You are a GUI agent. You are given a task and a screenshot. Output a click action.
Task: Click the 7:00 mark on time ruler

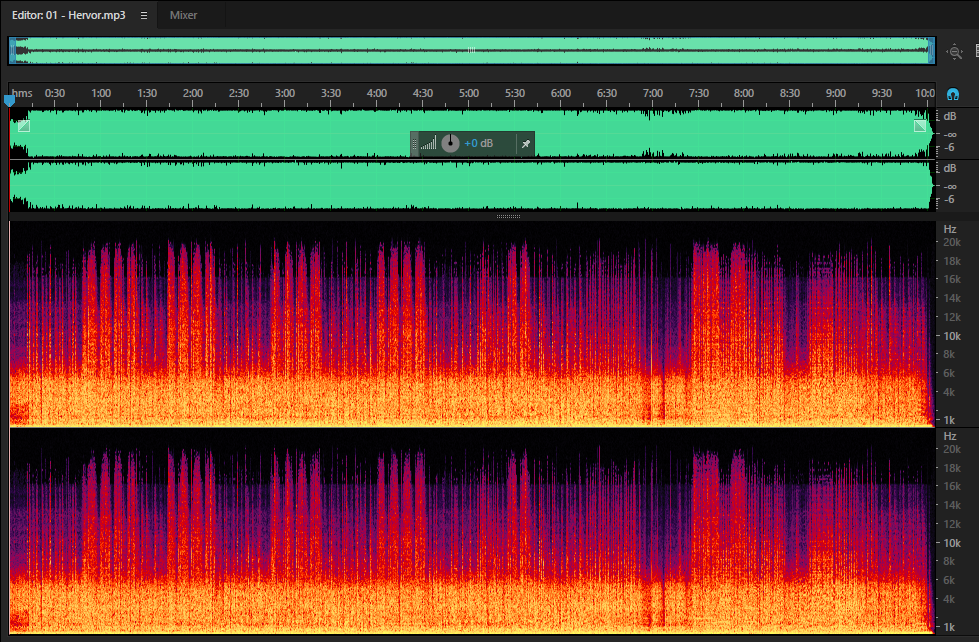click(653, 94)
